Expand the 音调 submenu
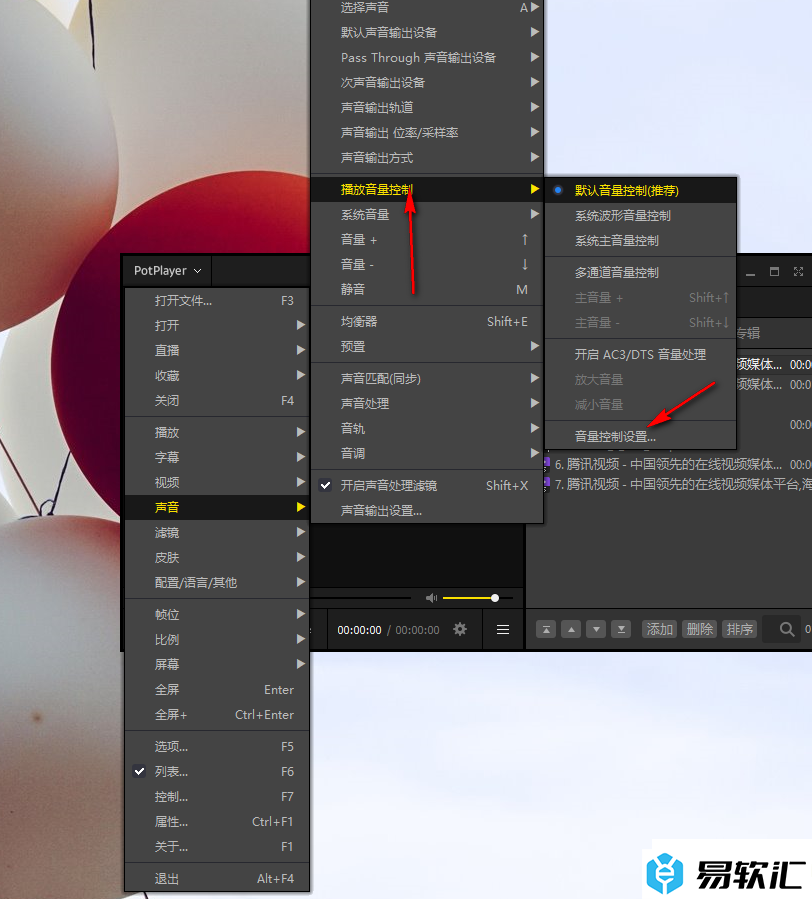 (427, 454)
